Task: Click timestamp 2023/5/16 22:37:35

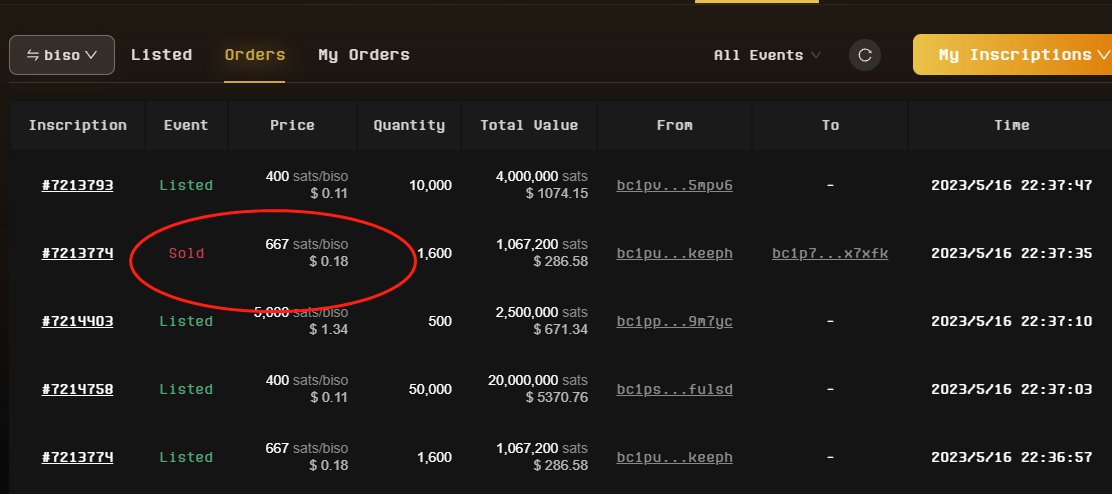Action: click(x=1011, y=254)
